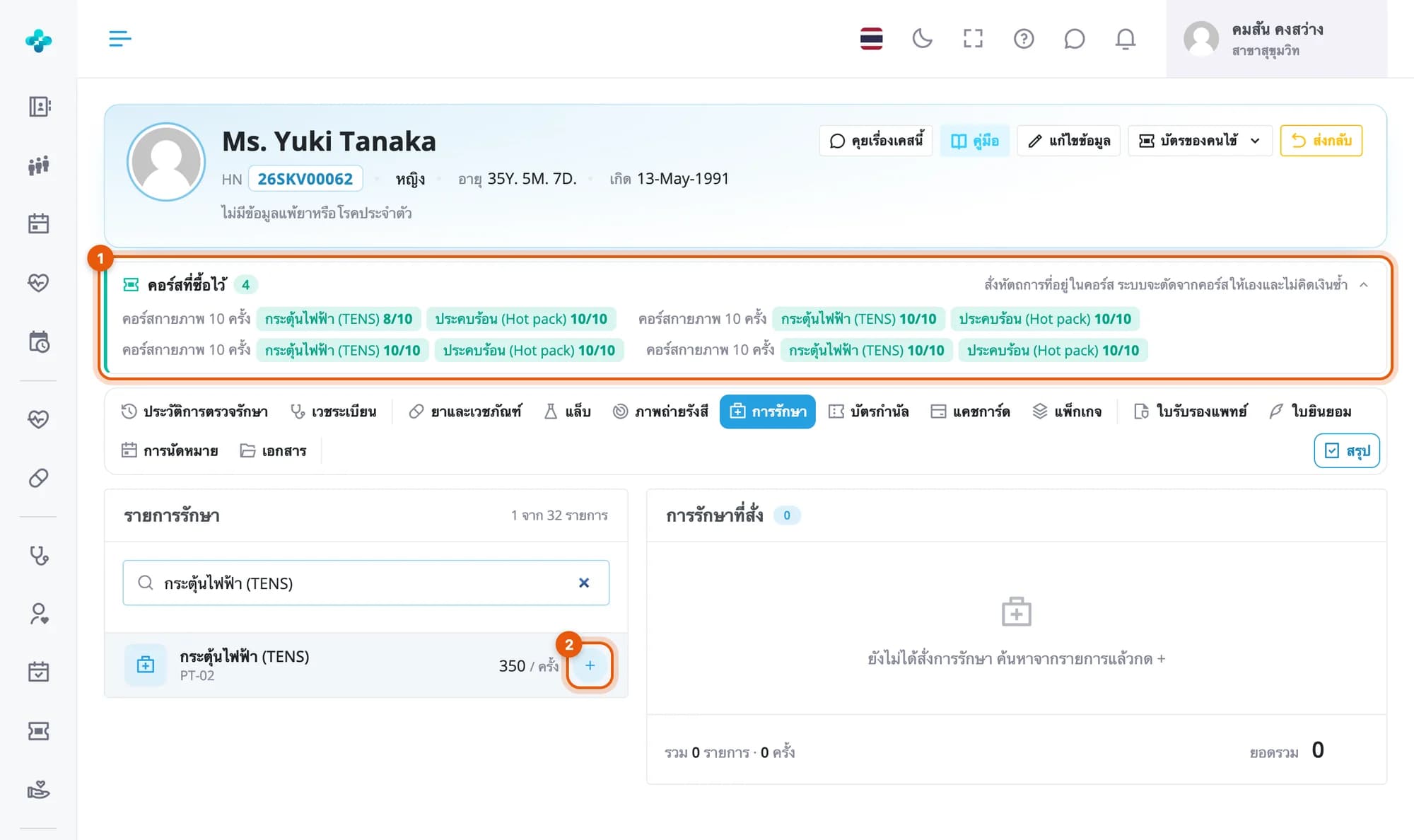The height and width of the screenshot is (840, 1414).
Task: Switch to the แพ็กเกจ tab
Action: click(x=1067, y=412)
